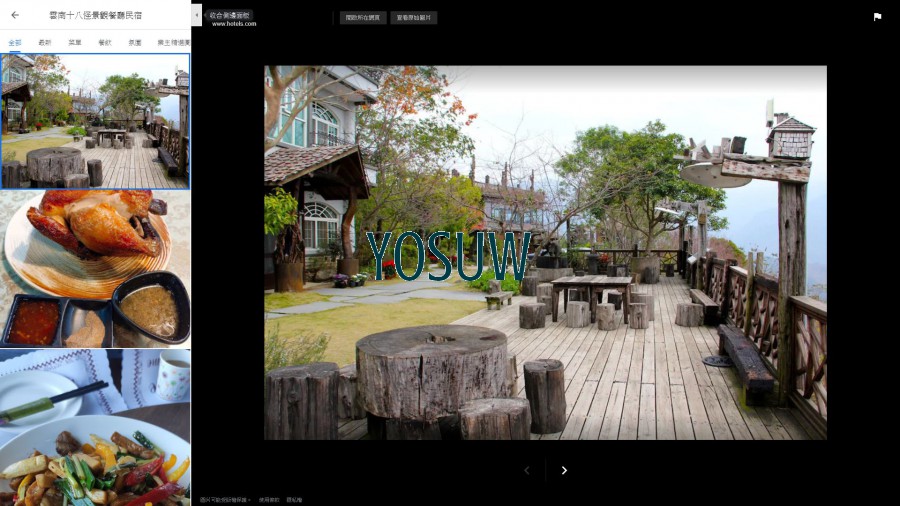The height and width of the screenshot is (506, 900).
Task: Click the main patio photo in the viewer
Action: pyautogui.click(x=545, y=252)
